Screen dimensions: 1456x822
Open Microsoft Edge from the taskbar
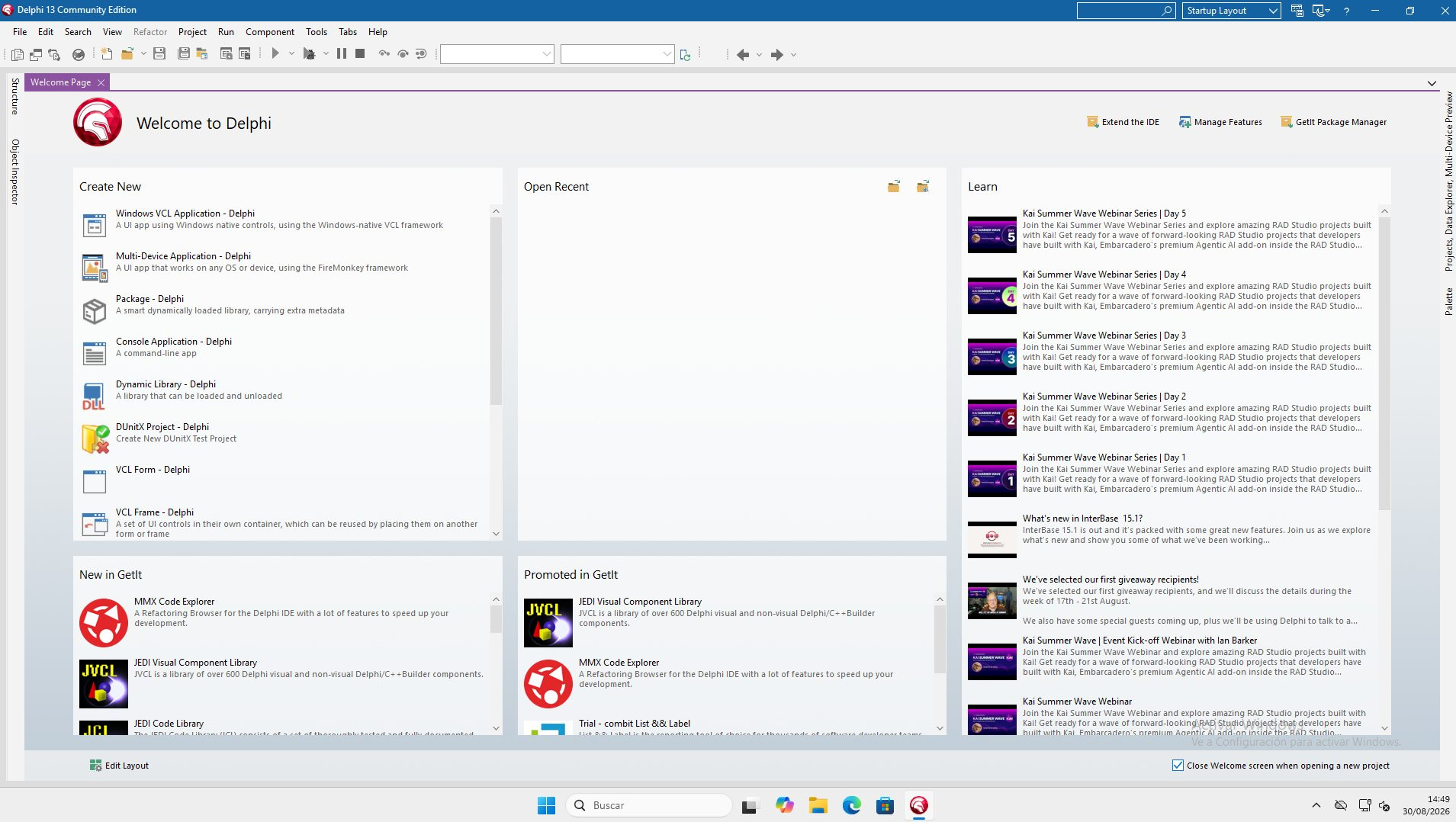pos(852,805)
